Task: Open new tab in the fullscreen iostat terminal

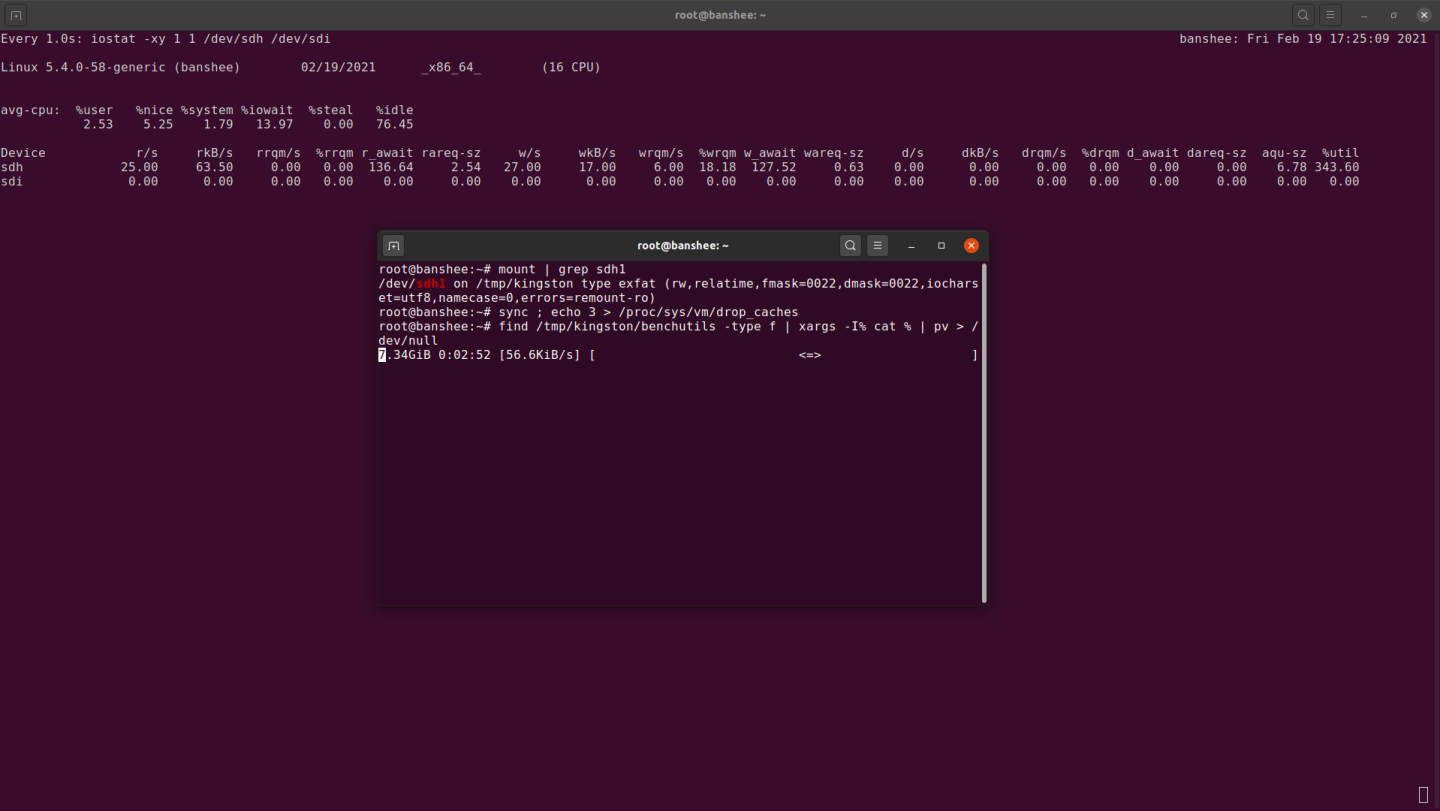Action: [x=15, y=15]
